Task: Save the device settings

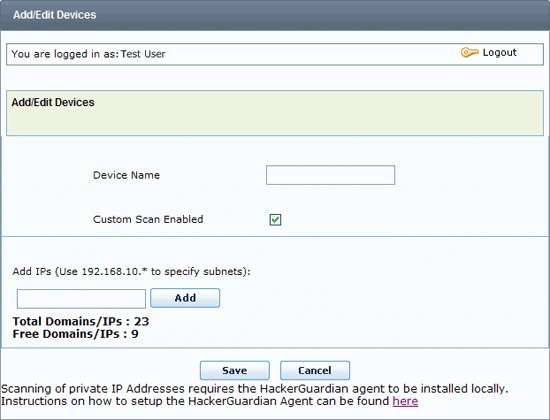Action: coord(235,370)
